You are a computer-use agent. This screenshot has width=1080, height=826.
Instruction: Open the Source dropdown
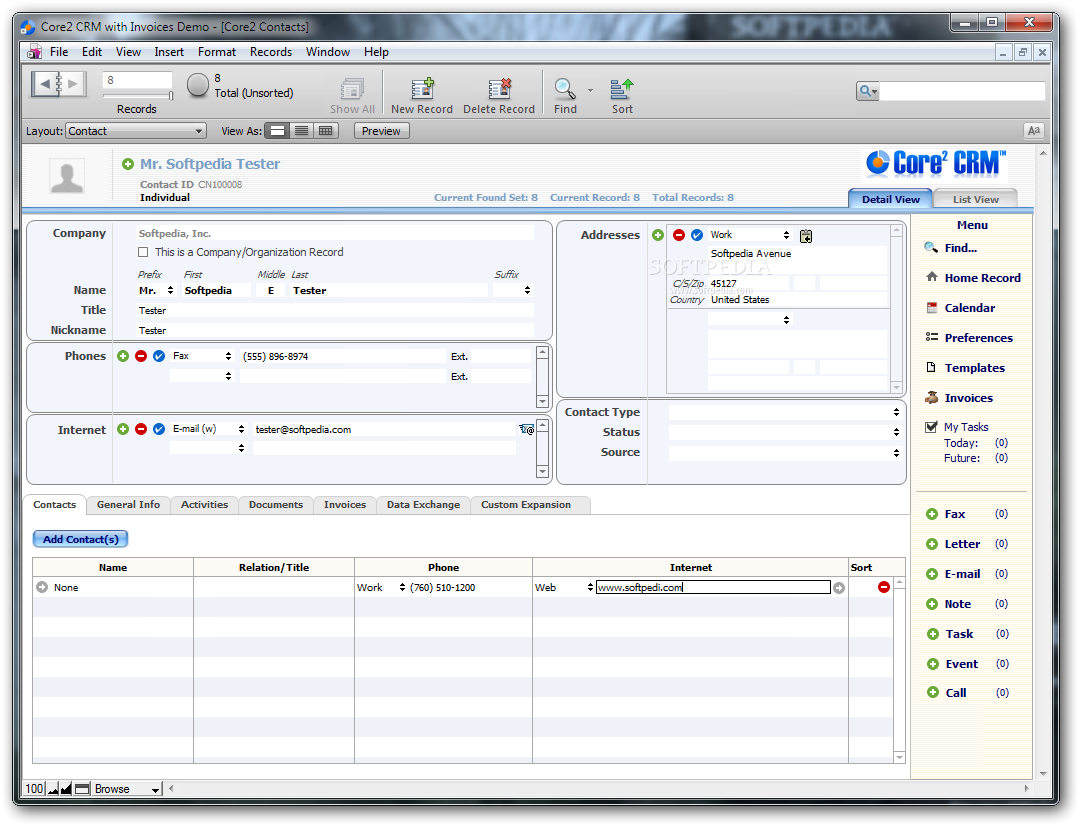coord(785,453)
